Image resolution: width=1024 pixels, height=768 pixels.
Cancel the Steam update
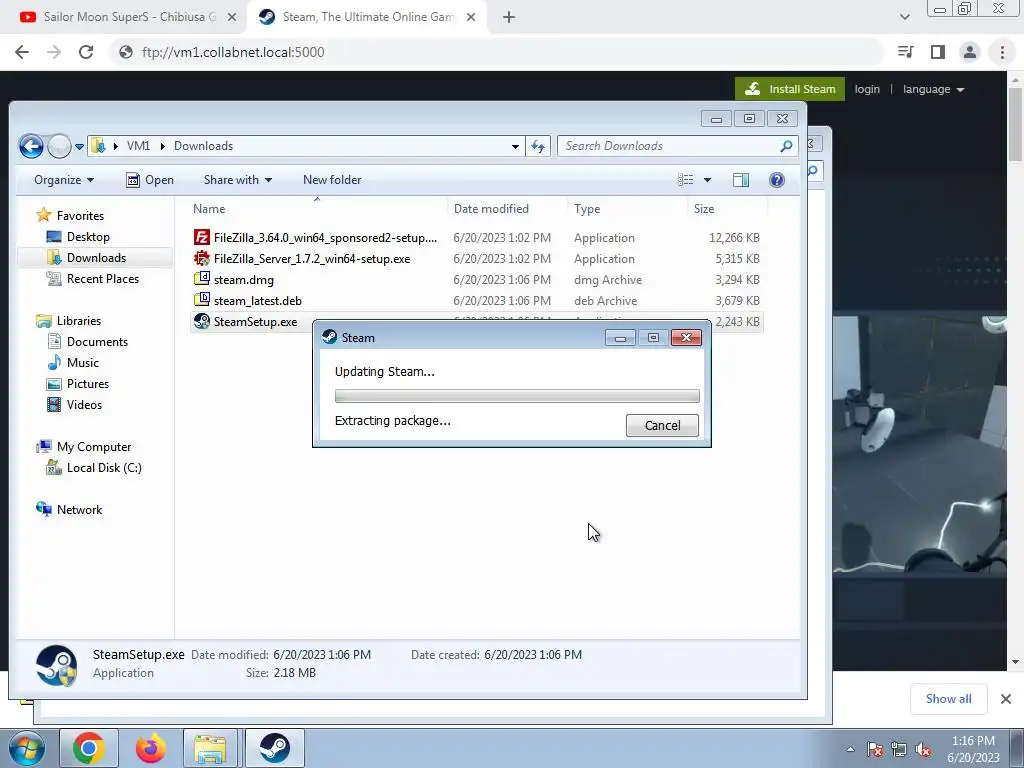[662, 425]
